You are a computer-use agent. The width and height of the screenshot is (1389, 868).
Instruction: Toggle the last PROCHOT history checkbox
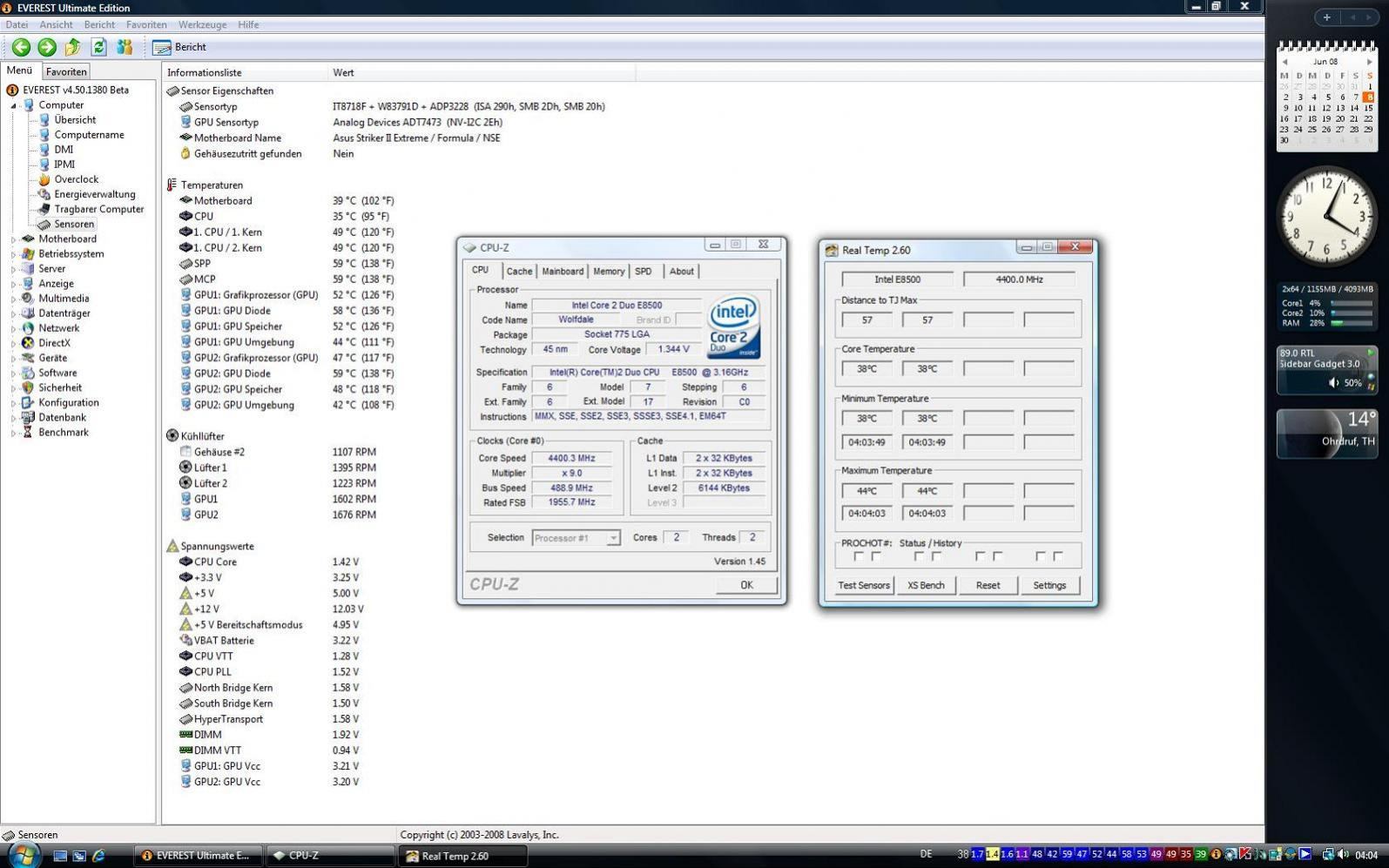[x=1058, y=556]
